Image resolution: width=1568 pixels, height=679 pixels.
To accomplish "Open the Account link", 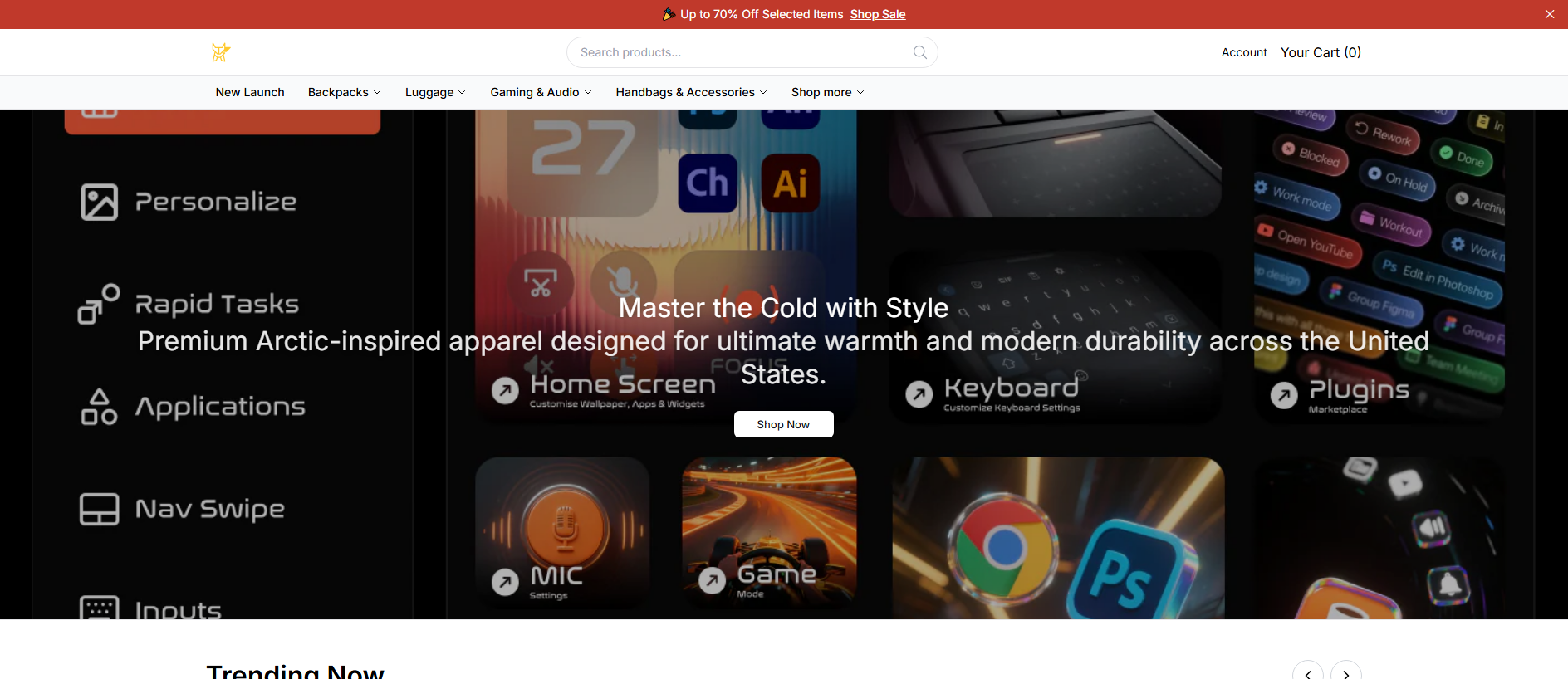I will pos(1244,52).
